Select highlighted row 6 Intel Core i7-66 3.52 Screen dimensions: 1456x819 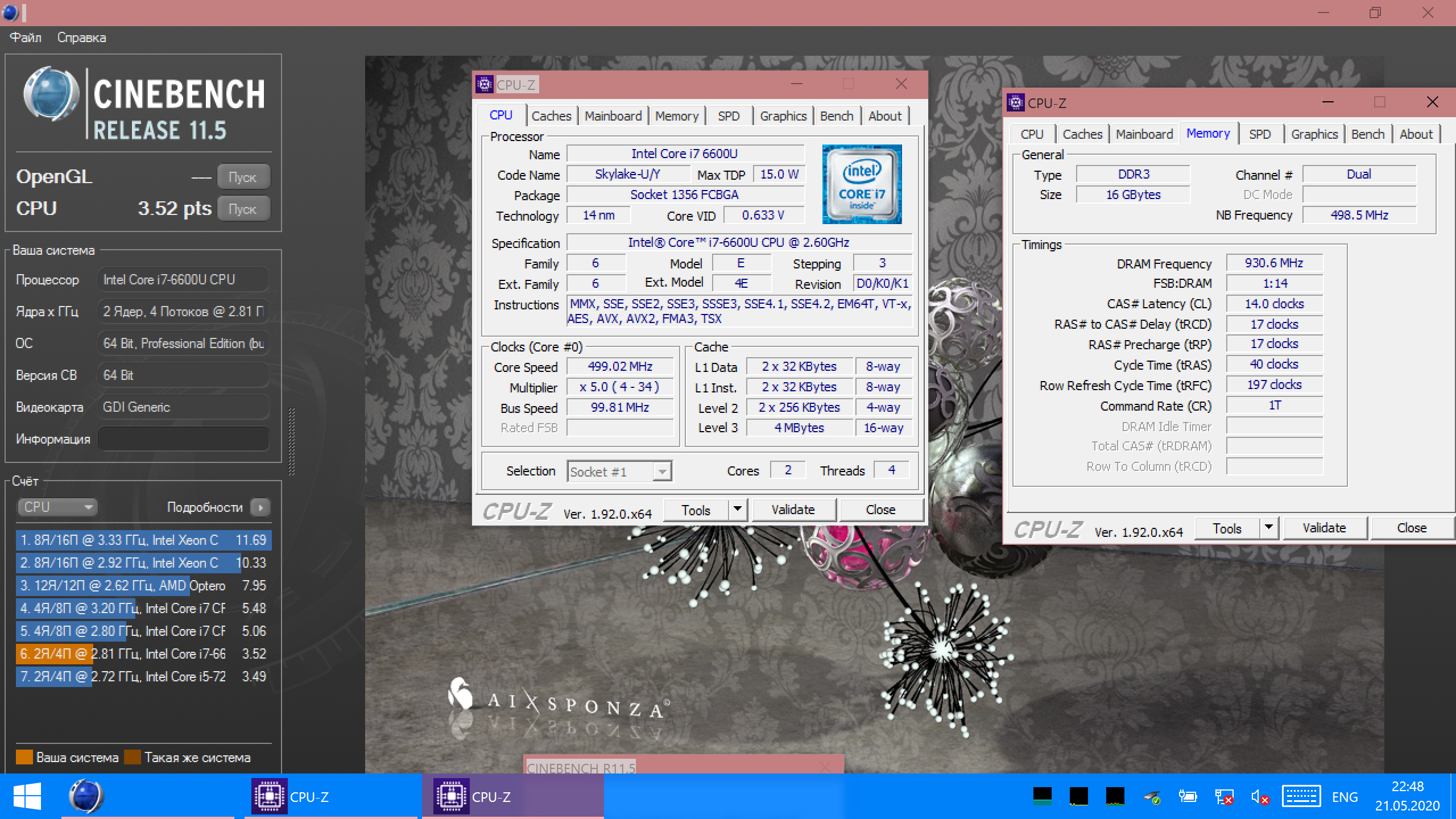click(143, 653)
